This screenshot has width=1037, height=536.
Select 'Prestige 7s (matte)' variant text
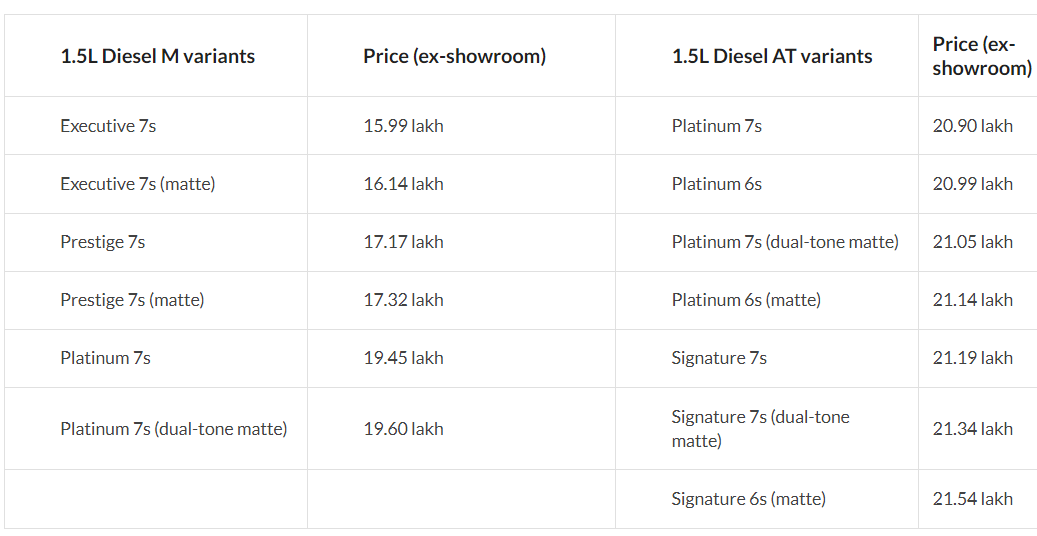tap(132, 300)
